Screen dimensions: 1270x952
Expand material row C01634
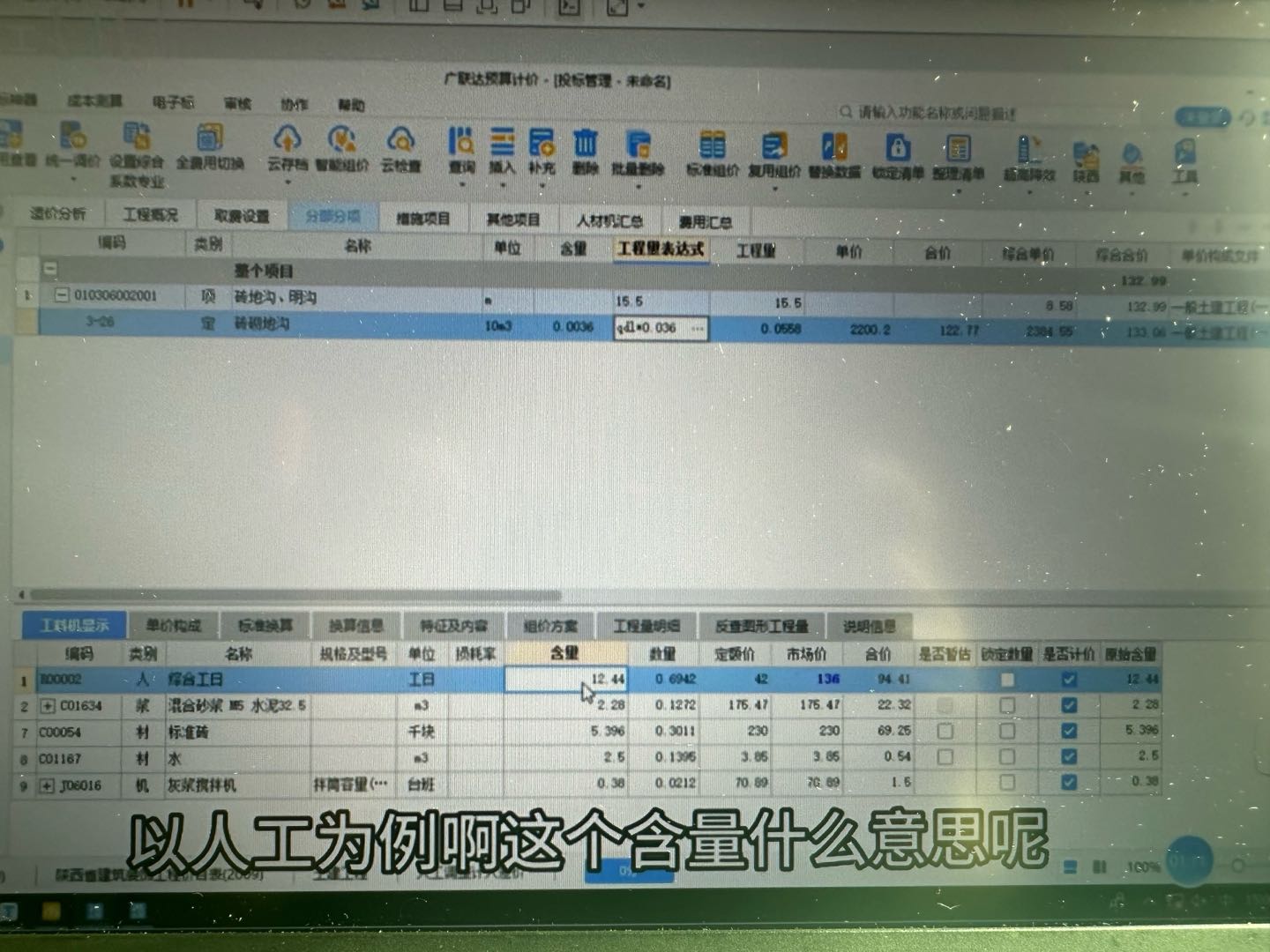coord(48,706)
